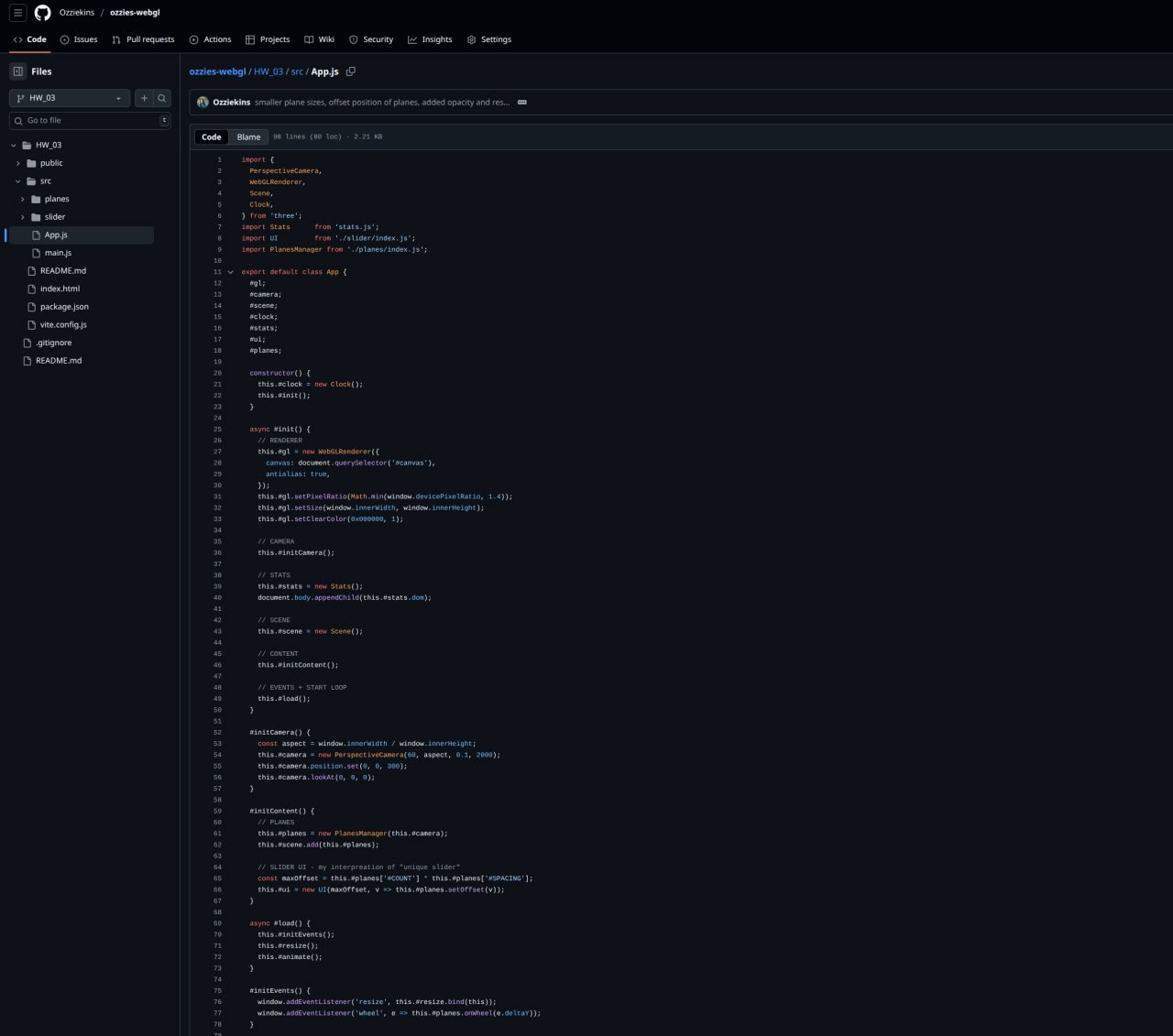Copy the file path next to App.js
1173x1036 pixels.
coord(351,71)
